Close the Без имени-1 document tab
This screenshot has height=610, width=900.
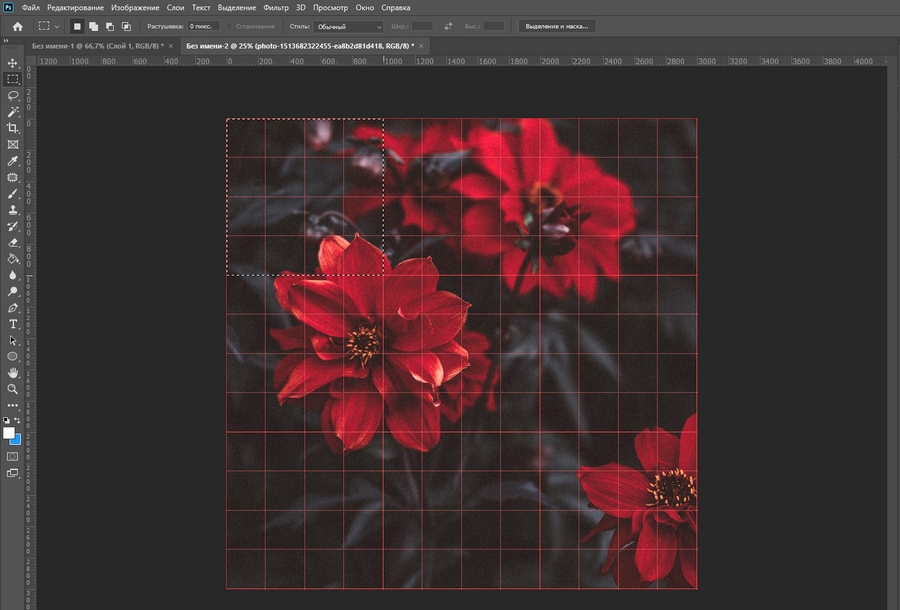(170, 46)
